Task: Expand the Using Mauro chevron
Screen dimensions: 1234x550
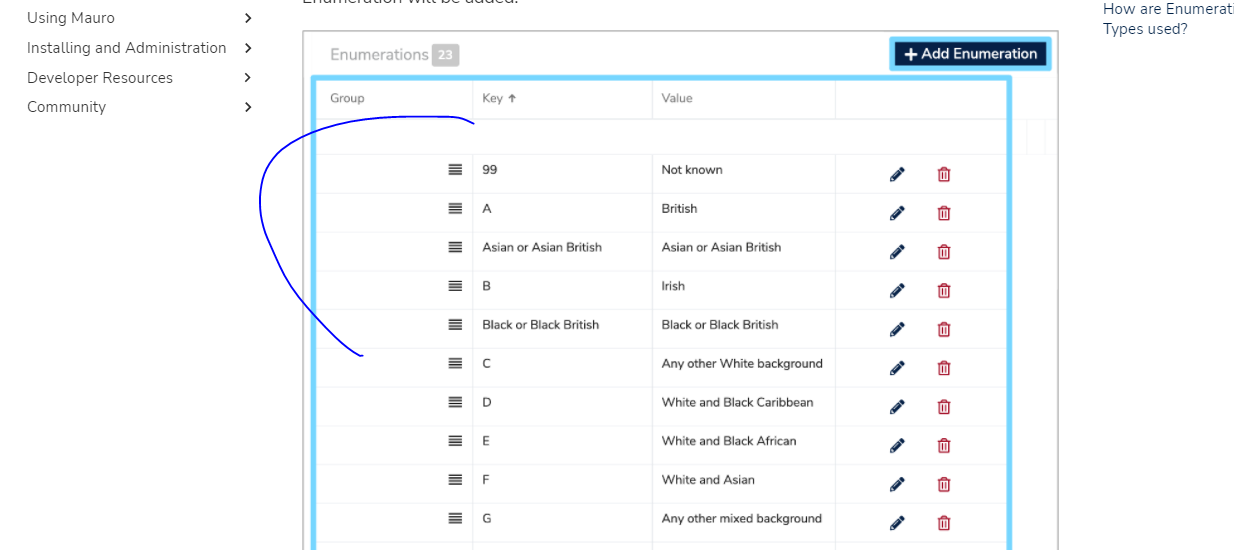Action: tap(248, 18)
